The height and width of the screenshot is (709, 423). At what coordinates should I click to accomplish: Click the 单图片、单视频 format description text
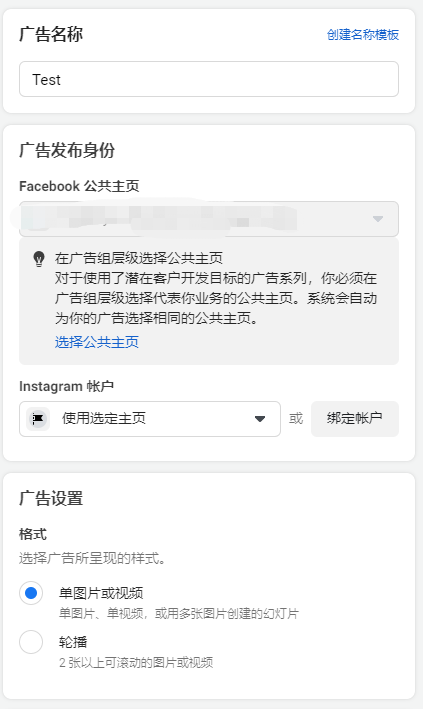[x=179, y=614]
